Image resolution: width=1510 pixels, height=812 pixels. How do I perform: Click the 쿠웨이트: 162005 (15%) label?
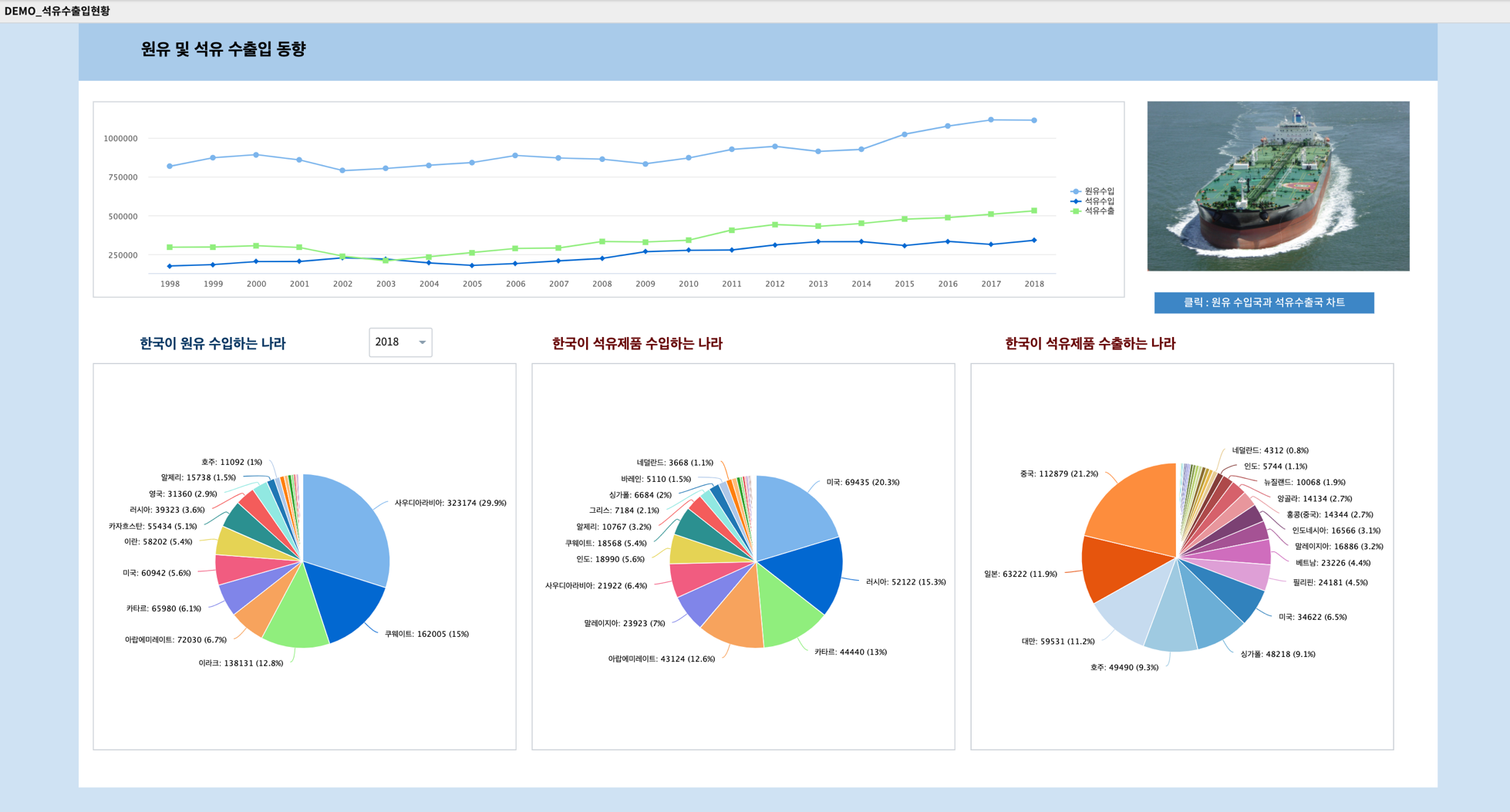(426, 635)
